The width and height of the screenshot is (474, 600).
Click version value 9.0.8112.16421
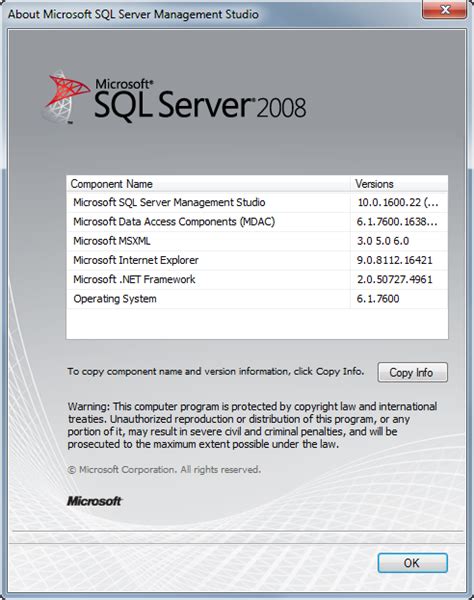click(x=394, y=260)
